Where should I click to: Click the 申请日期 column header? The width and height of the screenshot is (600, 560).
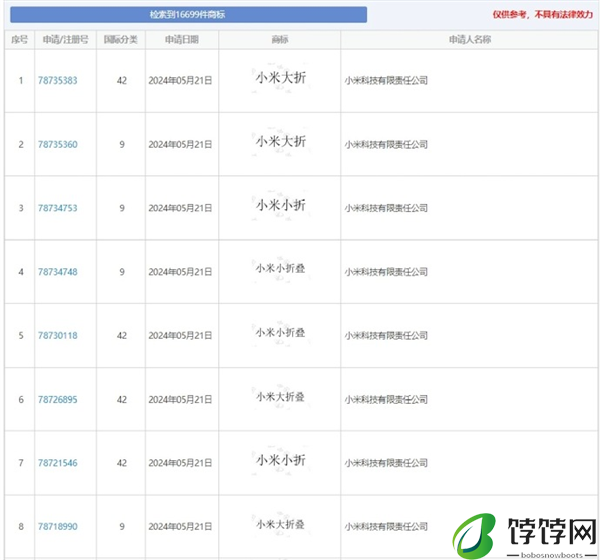coord(182,39)
